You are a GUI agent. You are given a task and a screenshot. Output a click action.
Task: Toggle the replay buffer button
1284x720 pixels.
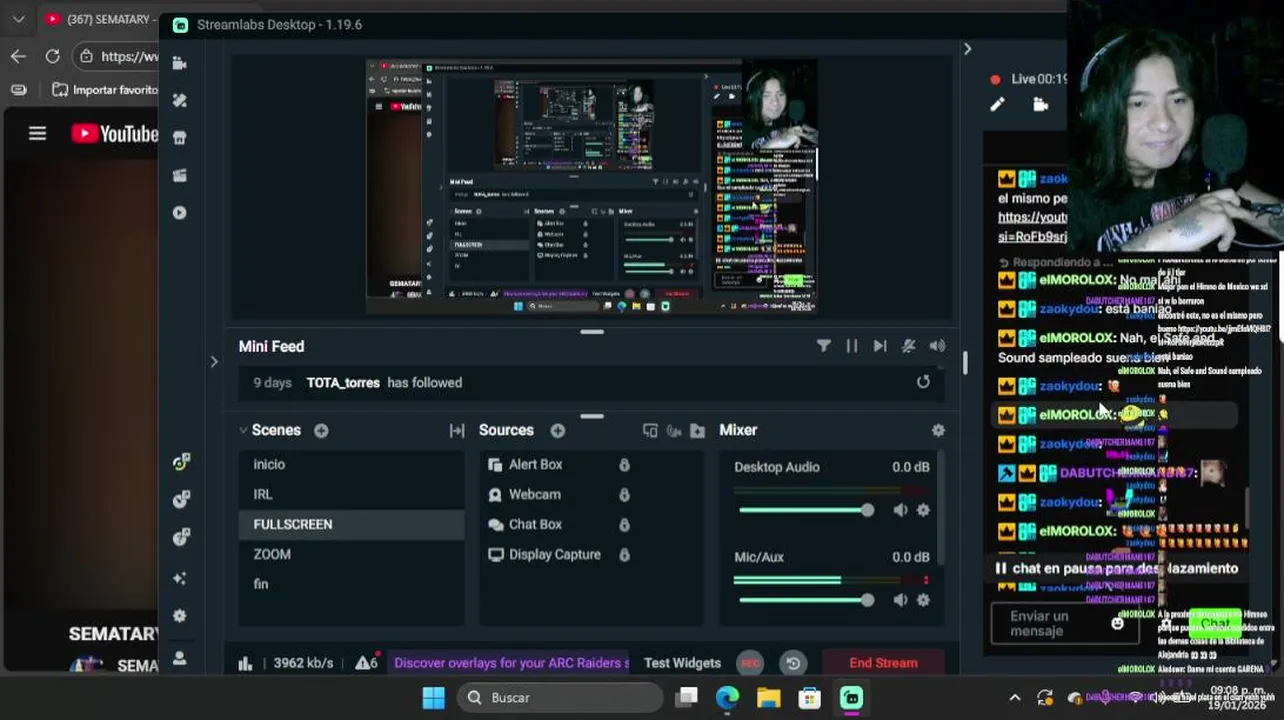793,663
